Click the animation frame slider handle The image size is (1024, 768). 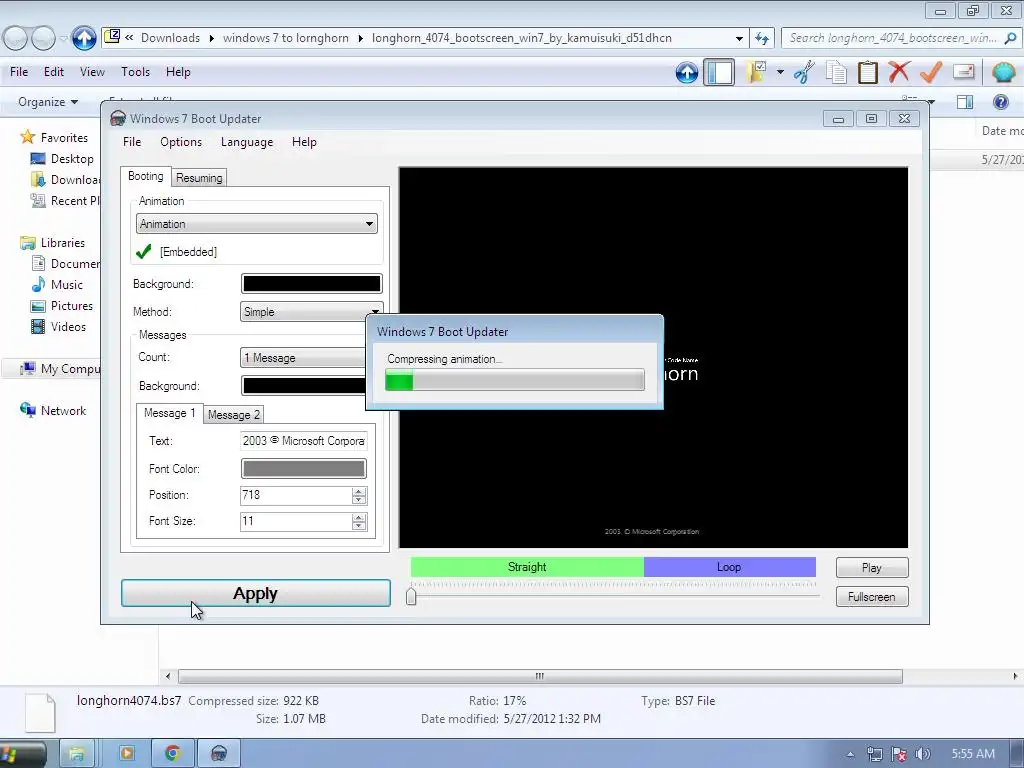411,596
